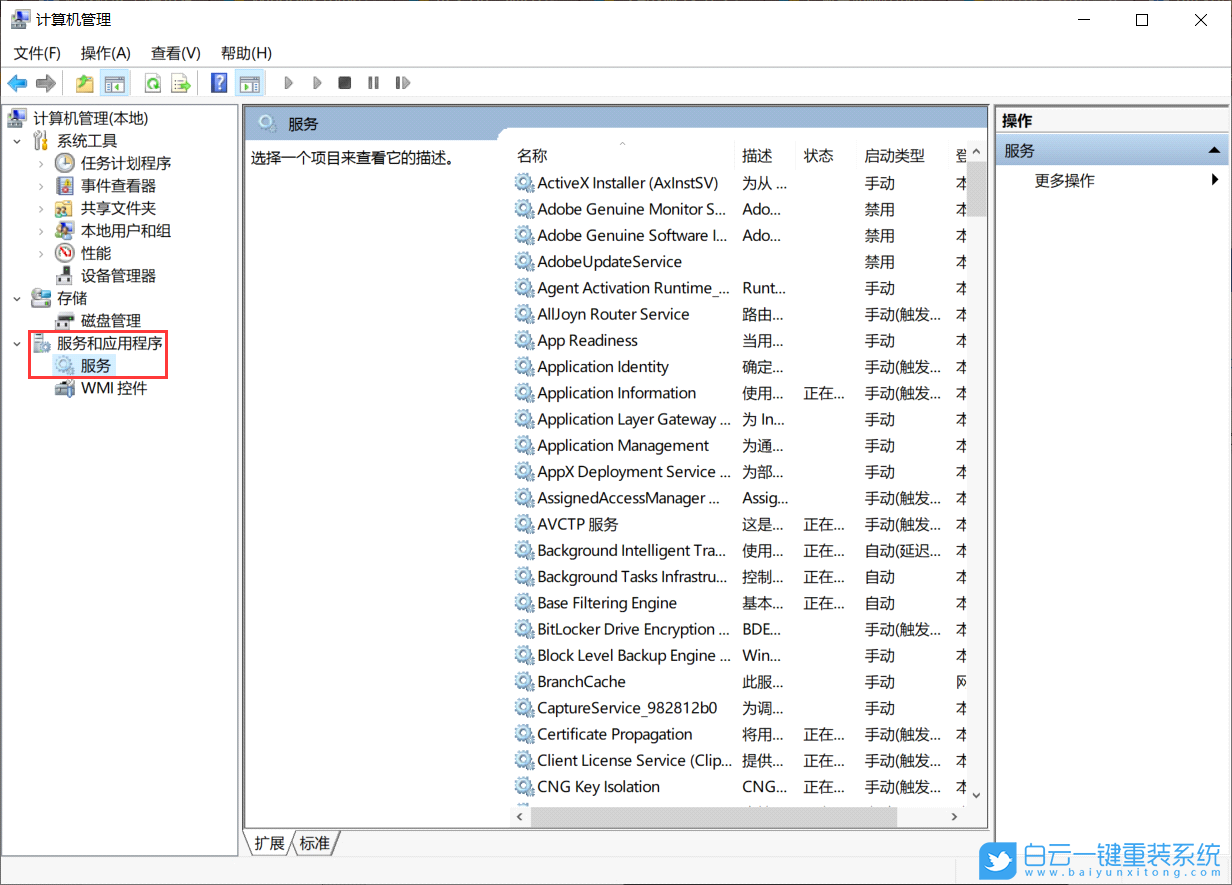Click the Export List icon
1232x885 pixels.
[181, 82]
